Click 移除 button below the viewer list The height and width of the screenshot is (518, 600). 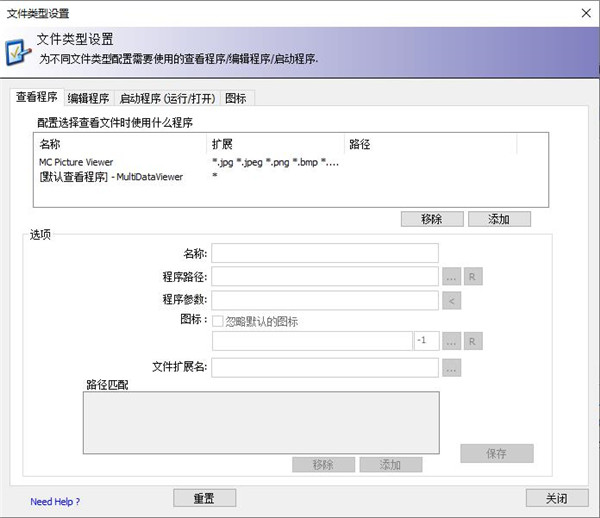point(431,219)
